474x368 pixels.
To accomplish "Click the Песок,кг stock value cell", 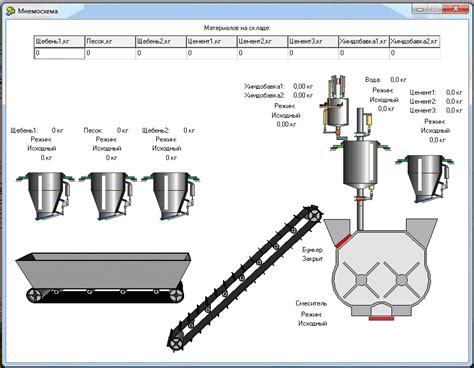I will coord(110,53).
